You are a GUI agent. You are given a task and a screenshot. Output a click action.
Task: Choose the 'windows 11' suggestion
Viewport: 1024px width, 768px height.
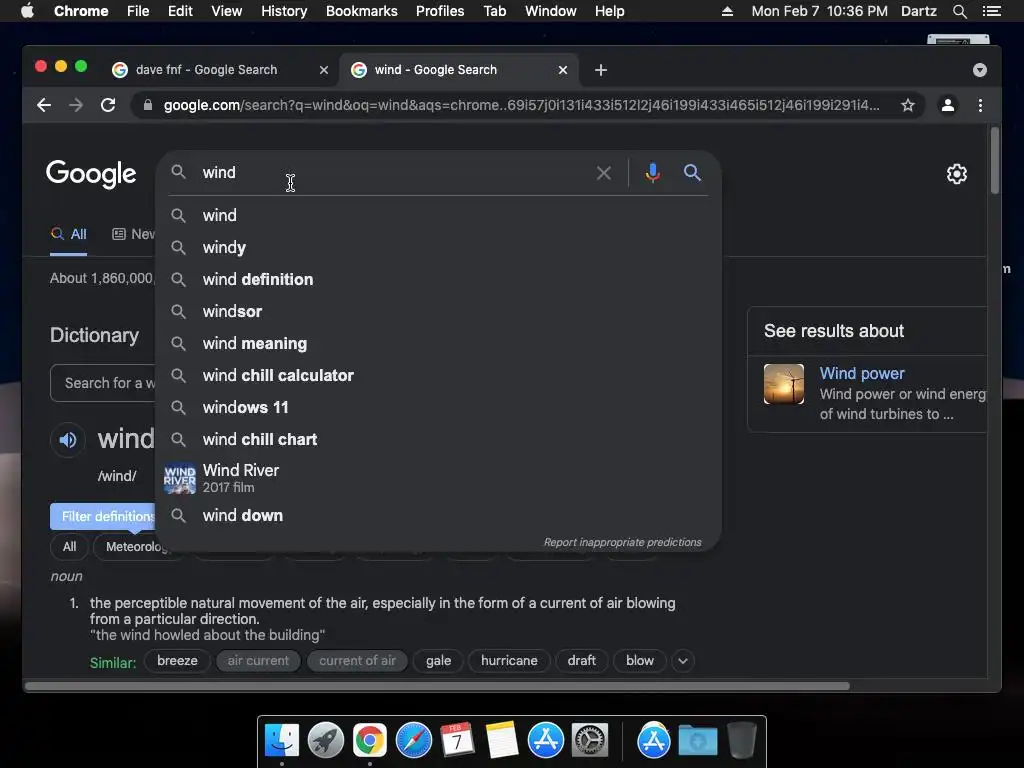(x=438, y=408)
